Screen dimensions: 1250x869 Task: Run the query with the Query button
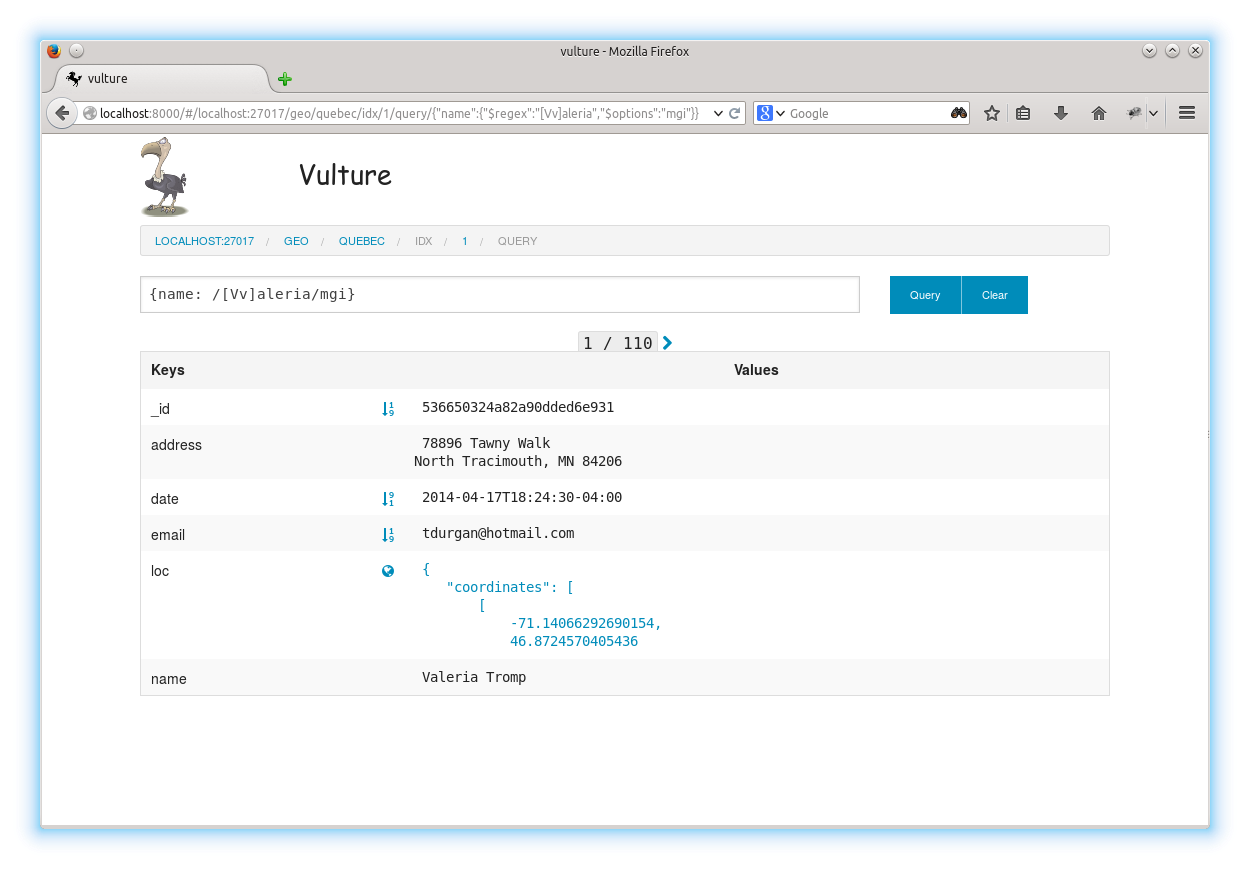click(x=925, y=295)
